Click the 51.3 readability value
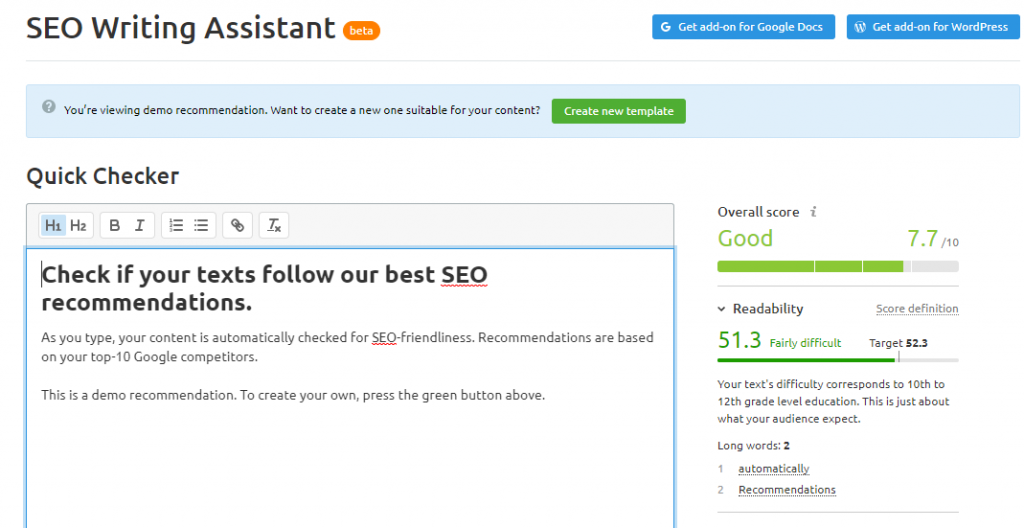Screen dimensions: 1024x528 point(739,340)
